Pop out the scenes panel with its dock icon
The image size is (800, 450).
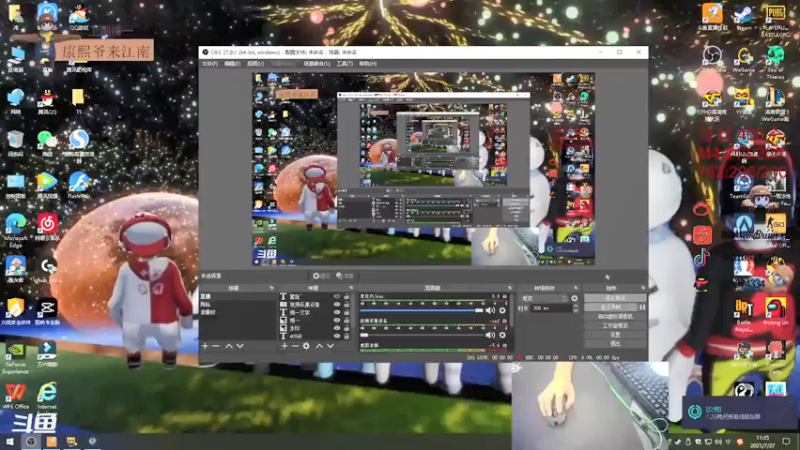(x=271, y=288)
